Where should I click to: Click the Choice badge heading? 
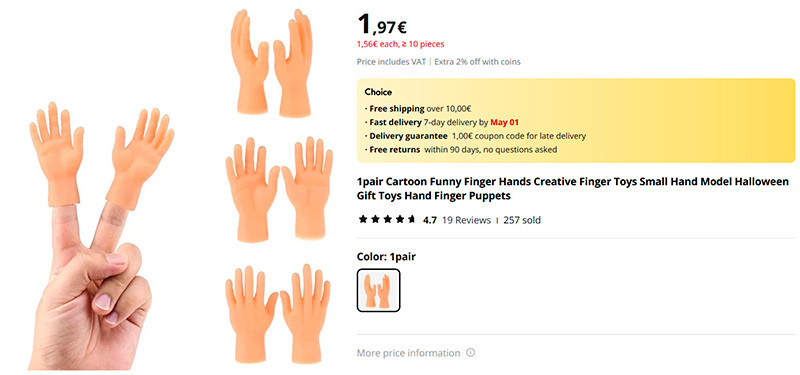378,92
